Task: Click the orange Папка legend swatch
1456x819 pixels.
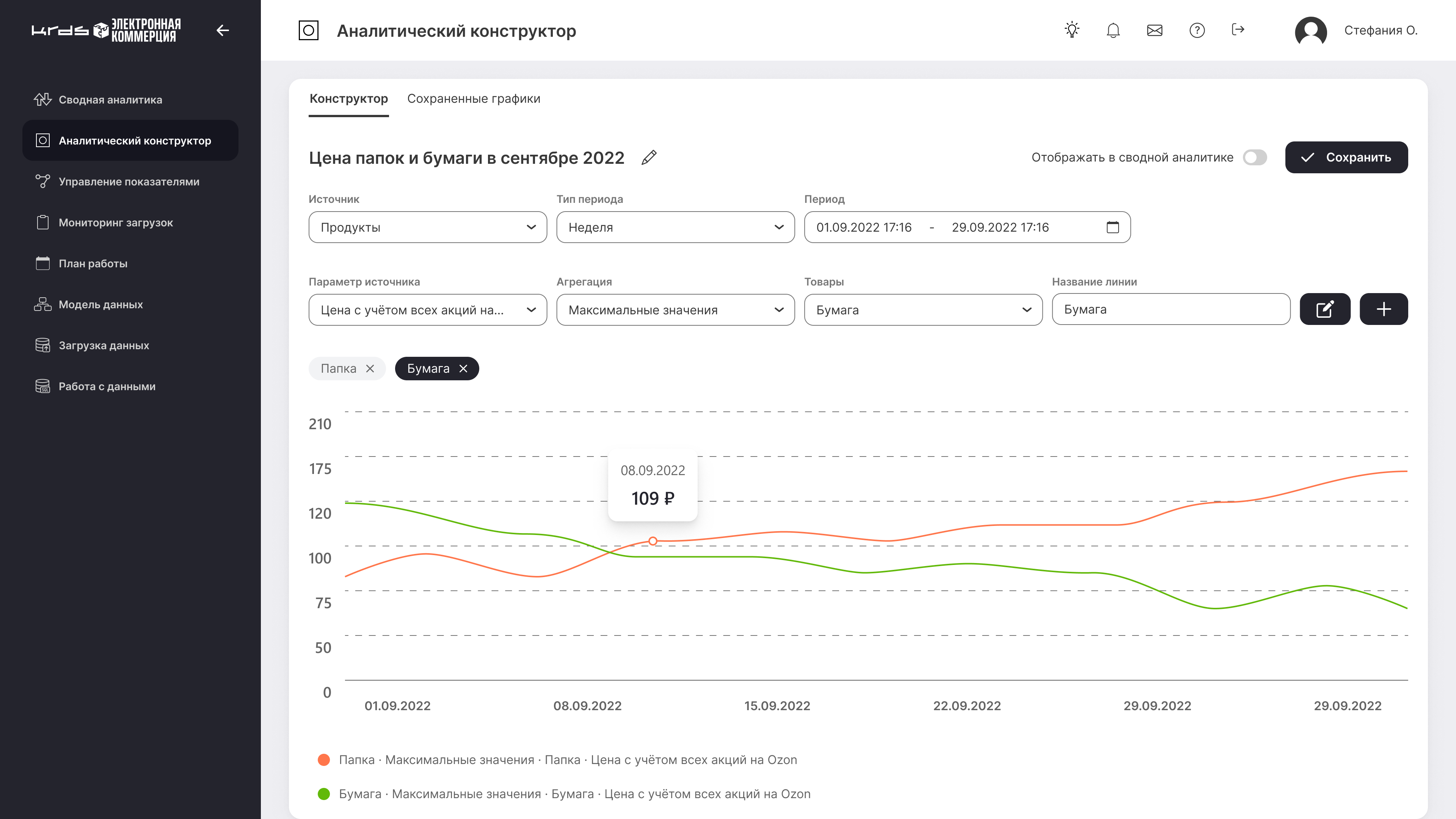Action: coord(324,759)
